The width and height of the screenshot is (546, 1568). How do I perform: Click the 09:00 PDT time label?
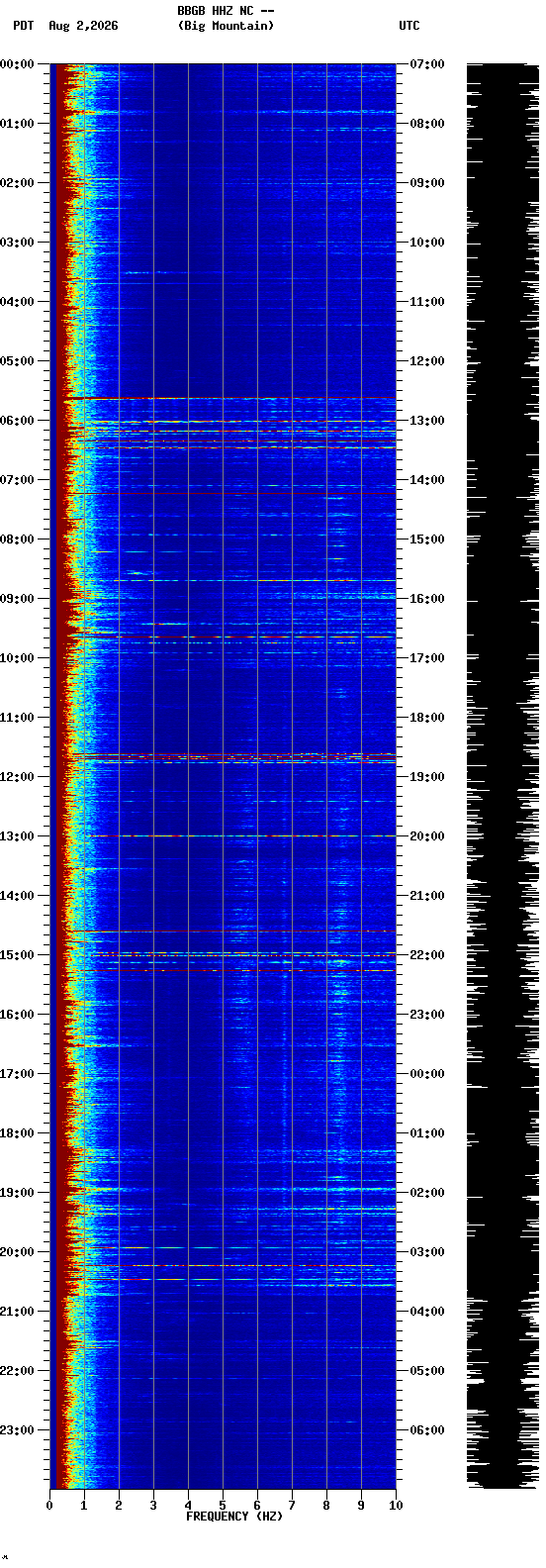tap(18, 599)
